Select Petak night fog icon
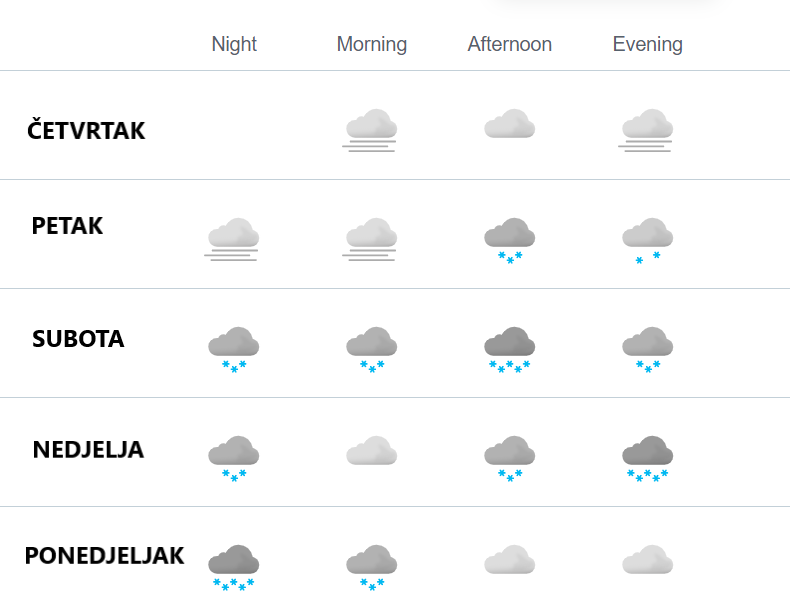 pyautogui.click(x=233, y=239)
